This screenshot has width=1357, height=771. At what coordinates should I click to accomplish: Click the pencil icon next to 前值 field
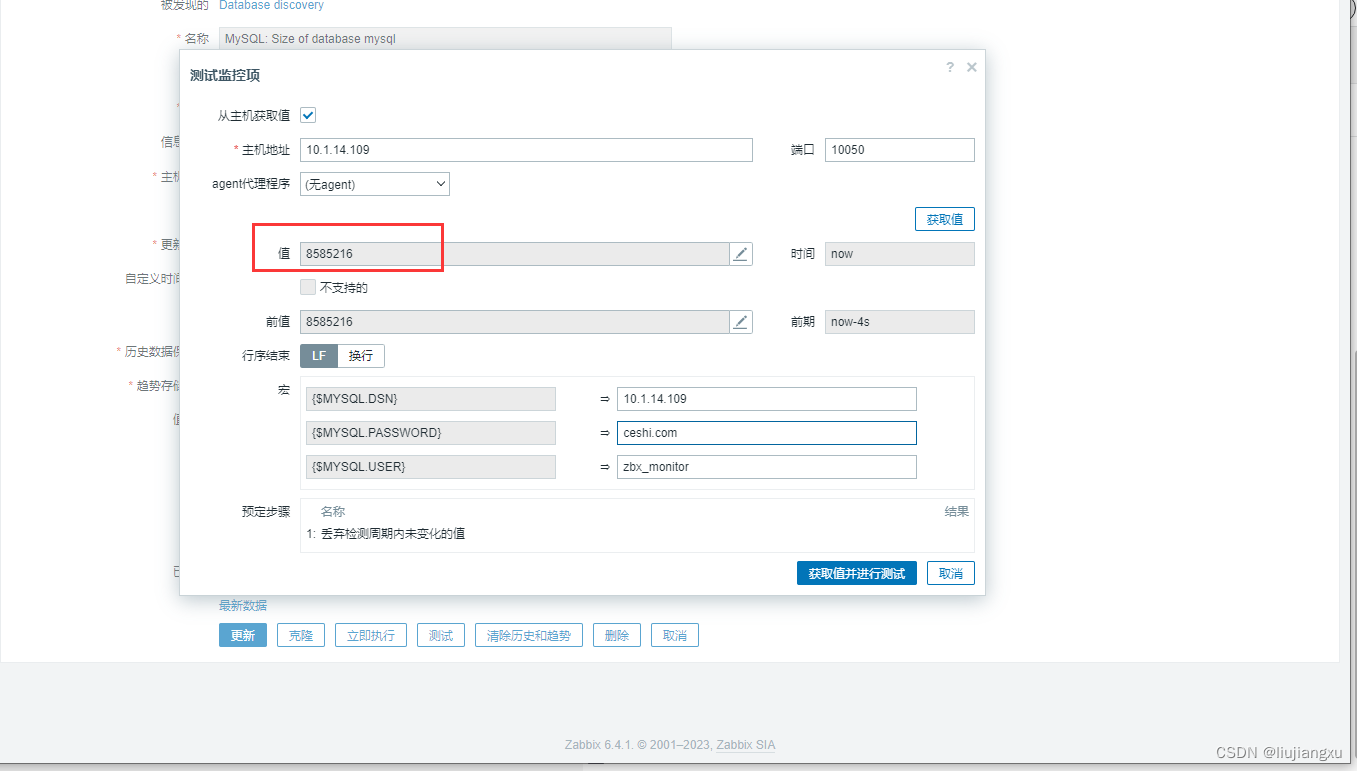(740, 321)
